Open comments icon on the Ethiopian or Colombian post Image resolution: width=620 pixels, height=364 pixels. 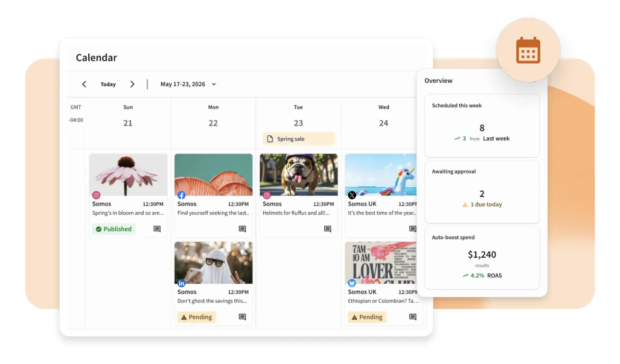pyautogui.click(x=412, y=317)
